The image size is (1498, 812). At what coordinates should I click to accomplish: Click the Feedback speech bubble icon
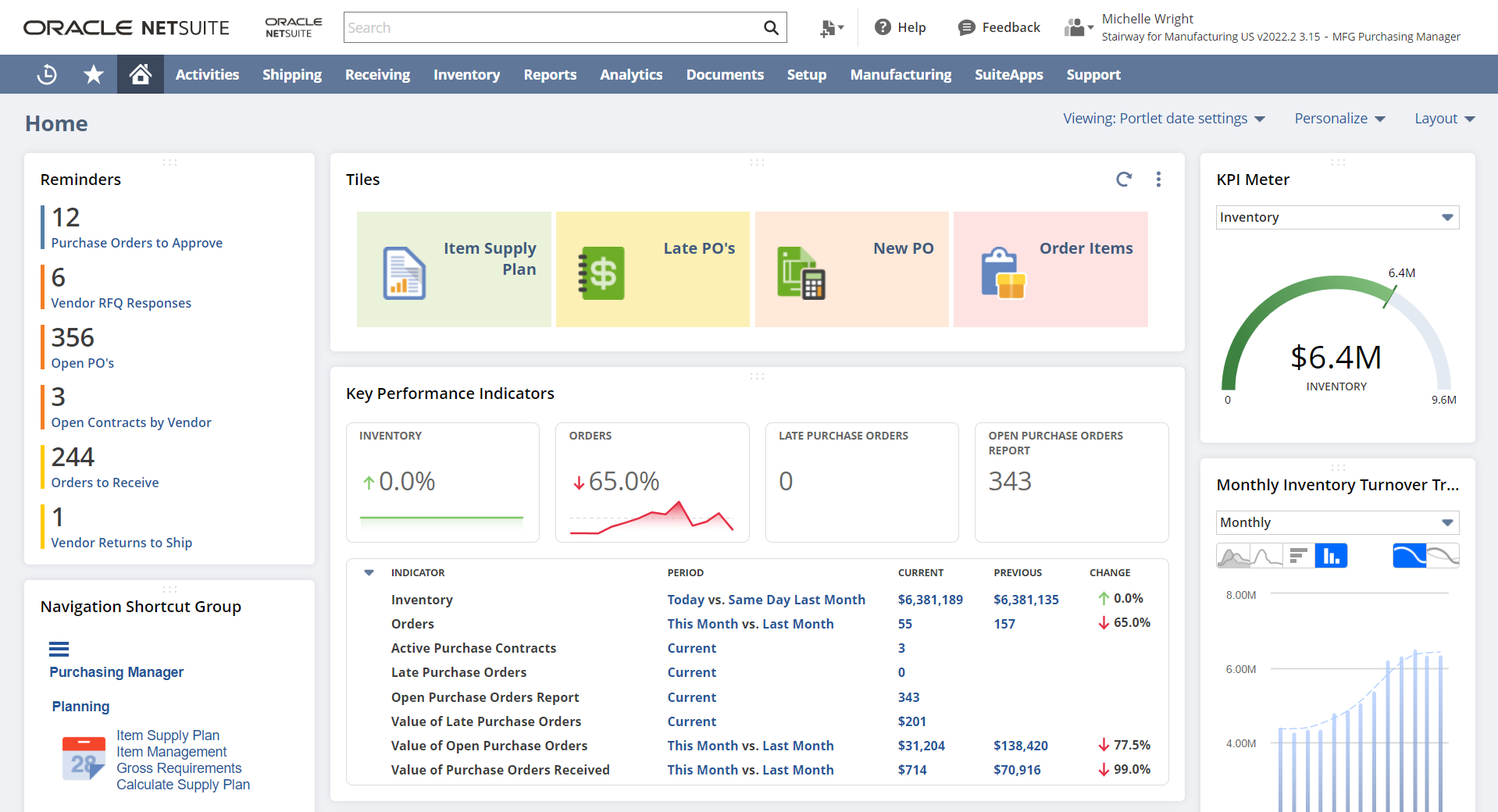pyautogui.click(x=966, y=27)
